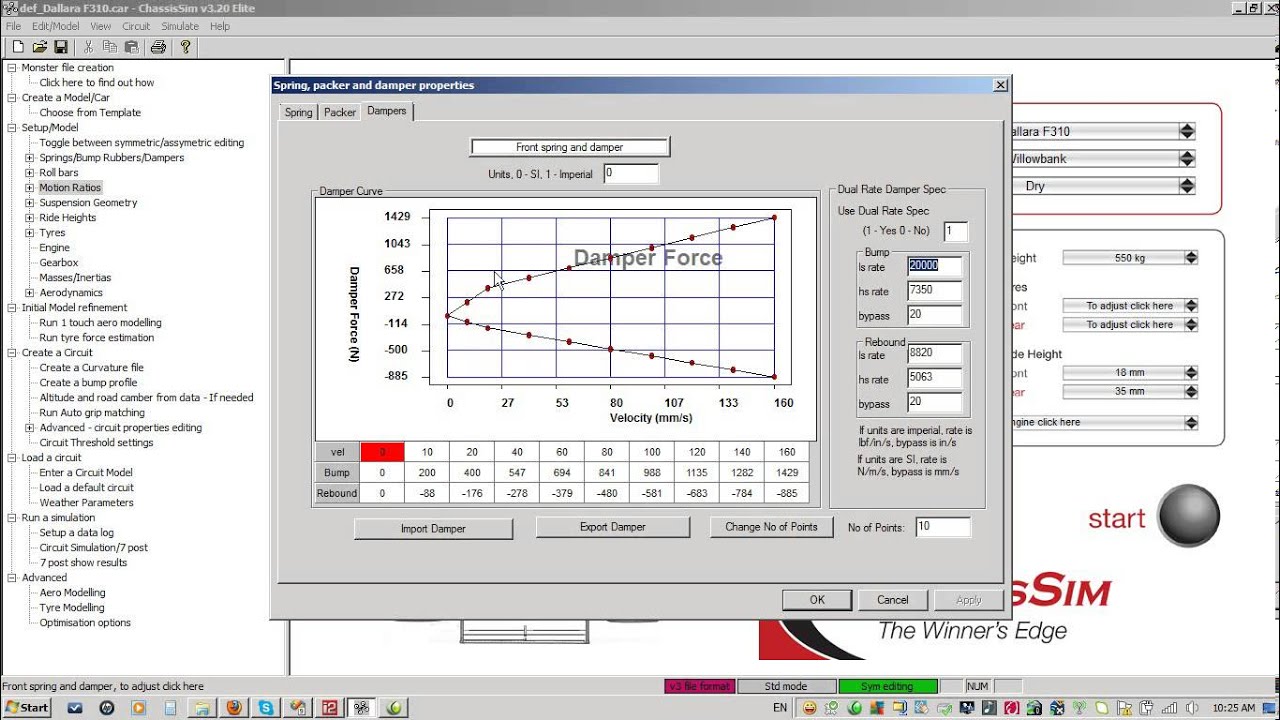Click Change No of Points button

(771, 527)
